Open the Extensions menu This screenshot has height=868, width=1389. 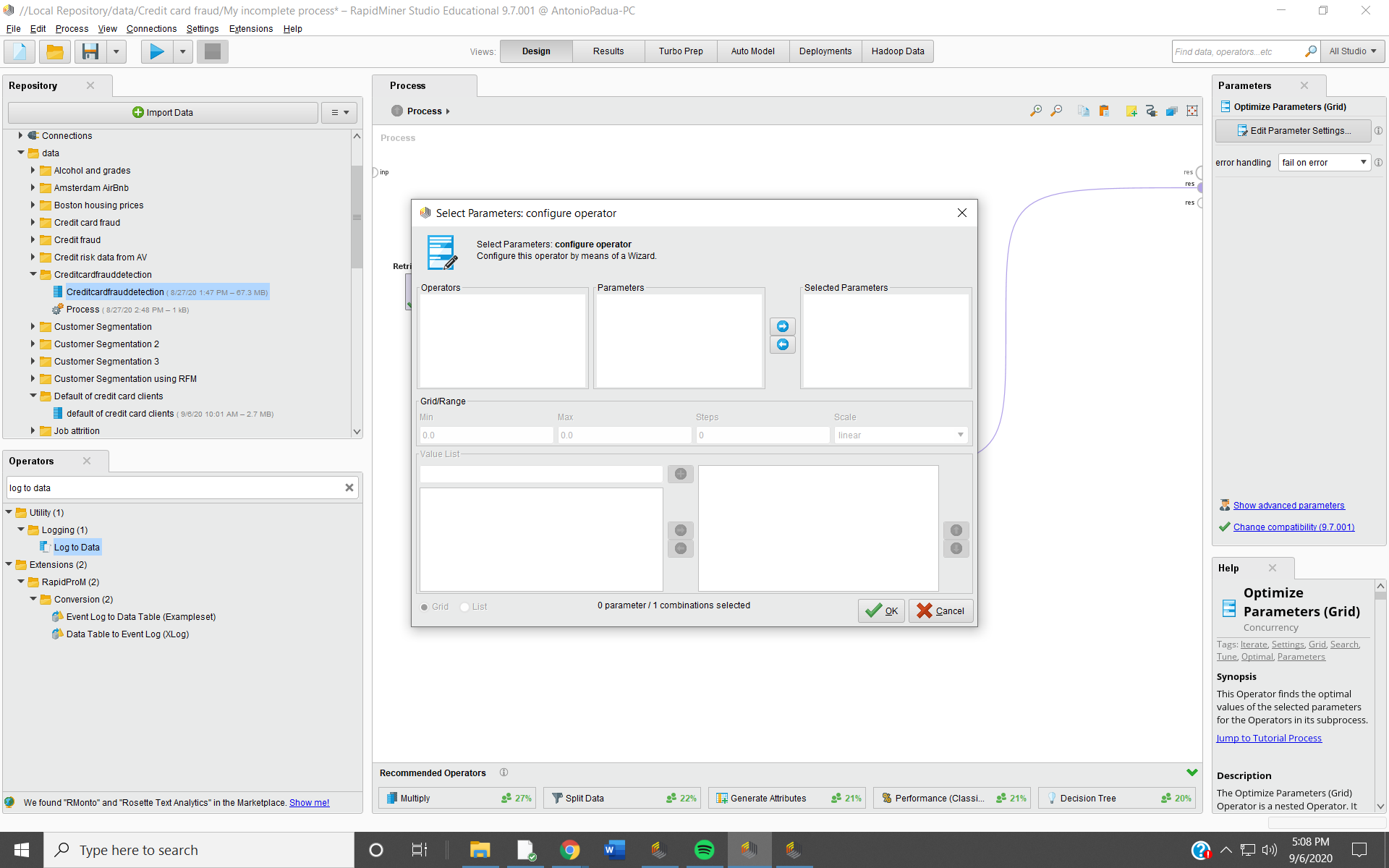coord(251,29)
